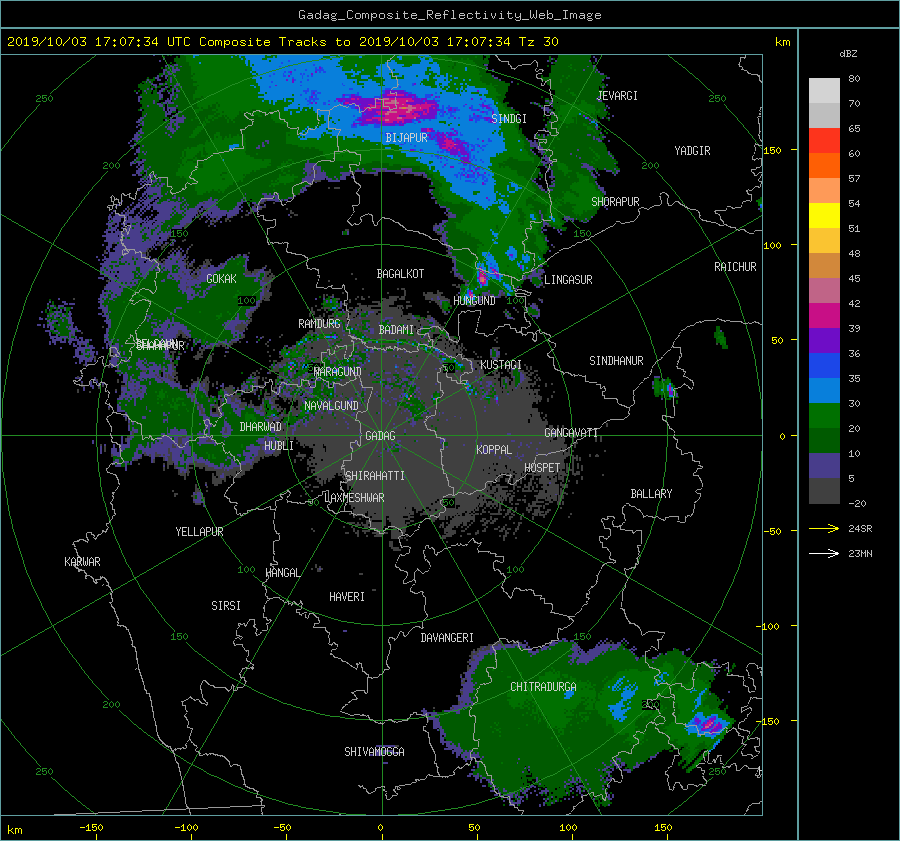Click the GOKAK city label

tap(221, 278)
